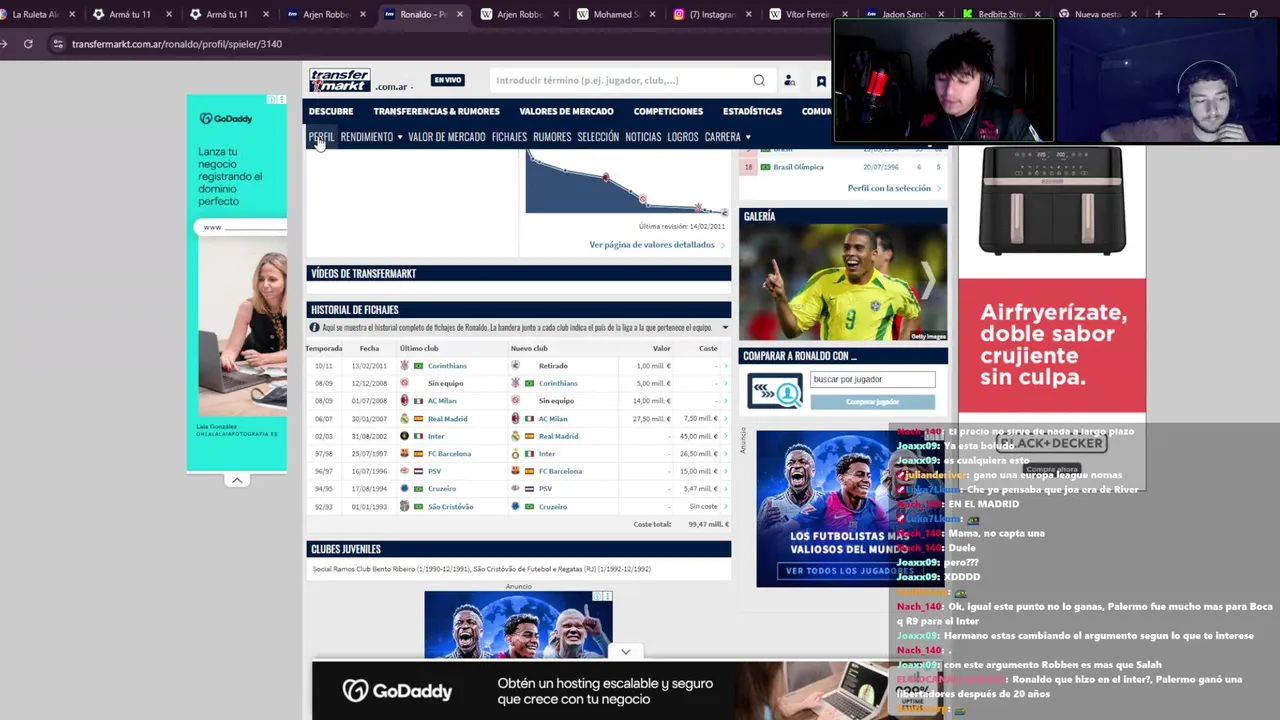1280x720 pixels.
Task: Open details arrow for 15,00 mill. € transfer
Action: pyautogui.click(x=727, y=471)
